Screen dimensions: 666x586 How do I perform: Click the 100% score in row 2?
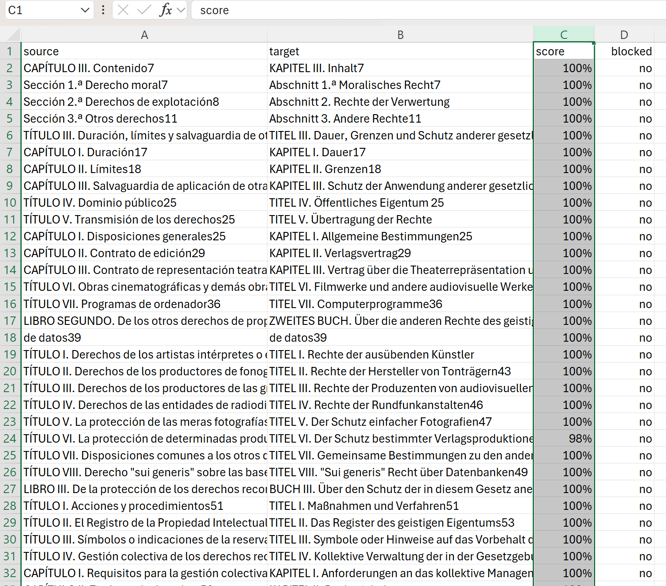coord(564,68)
